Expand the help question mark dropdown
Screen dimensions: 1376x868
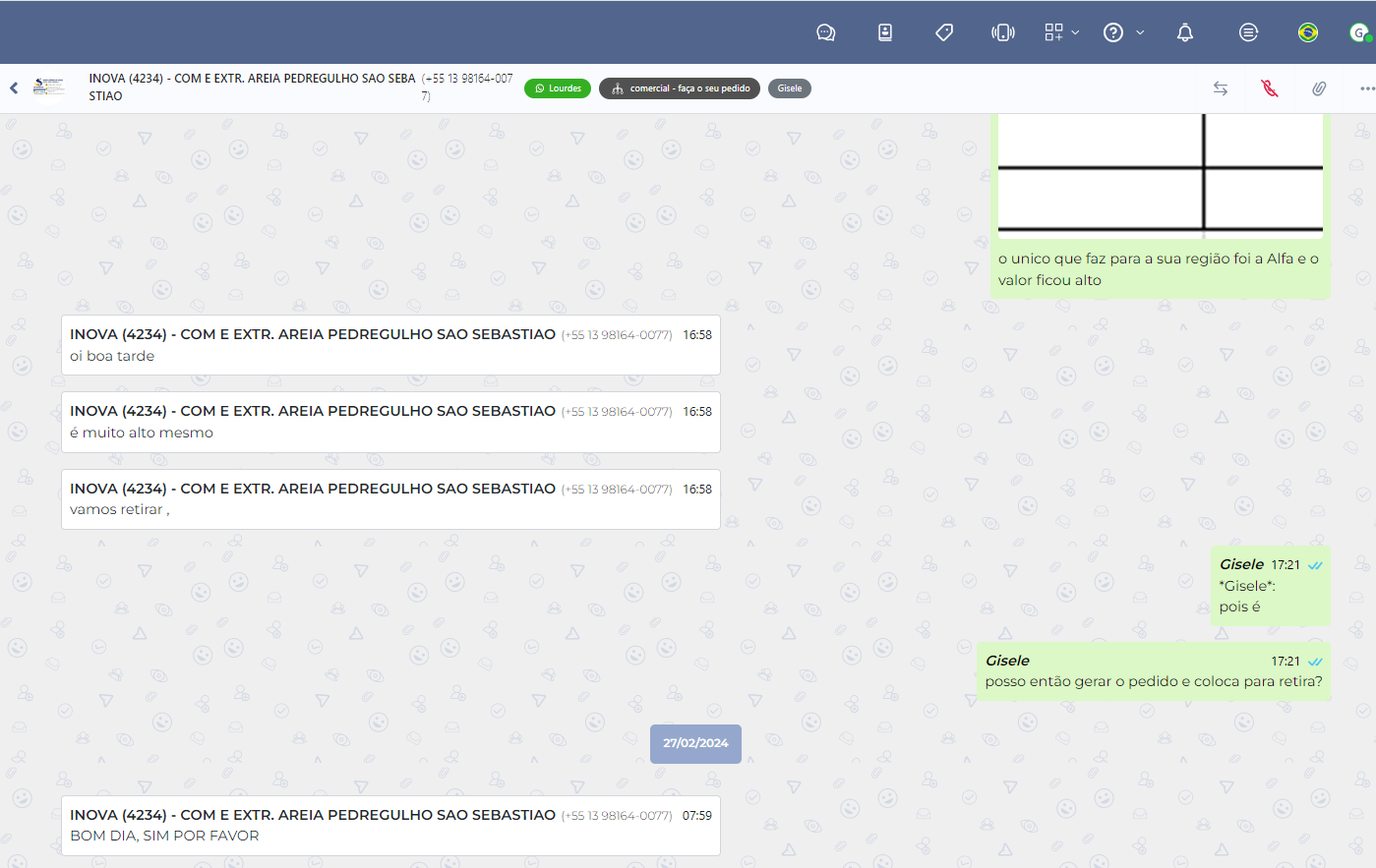[x=1122, y=32]
